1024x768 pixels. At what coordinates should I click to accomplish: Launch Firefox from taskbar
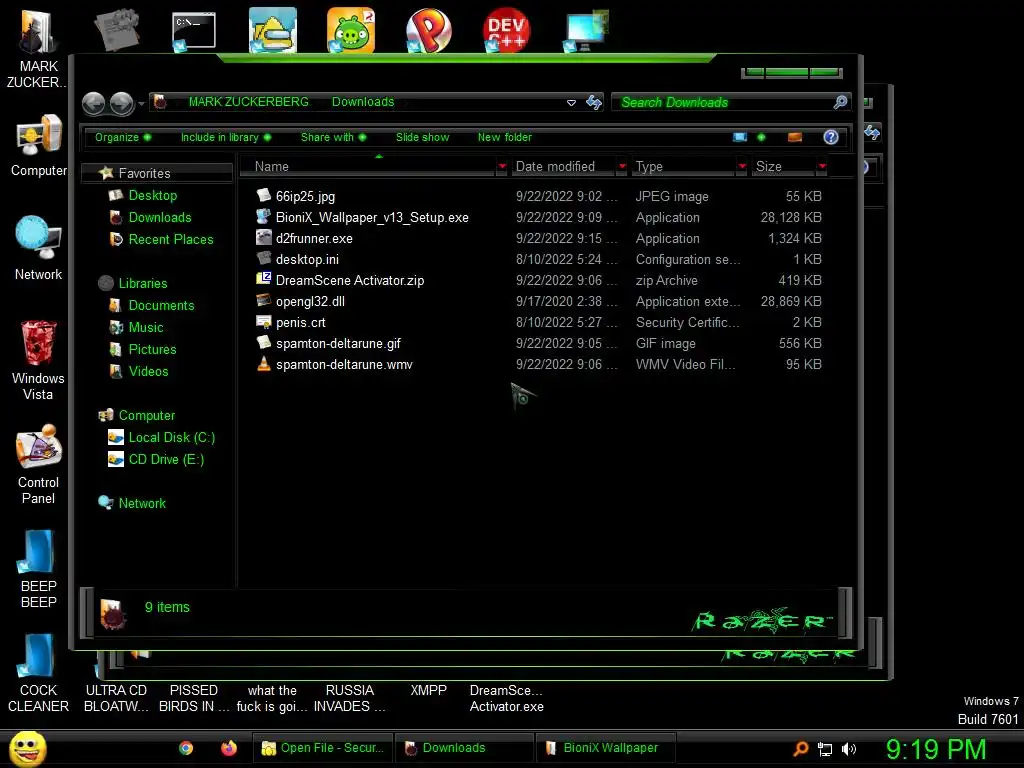229,748
